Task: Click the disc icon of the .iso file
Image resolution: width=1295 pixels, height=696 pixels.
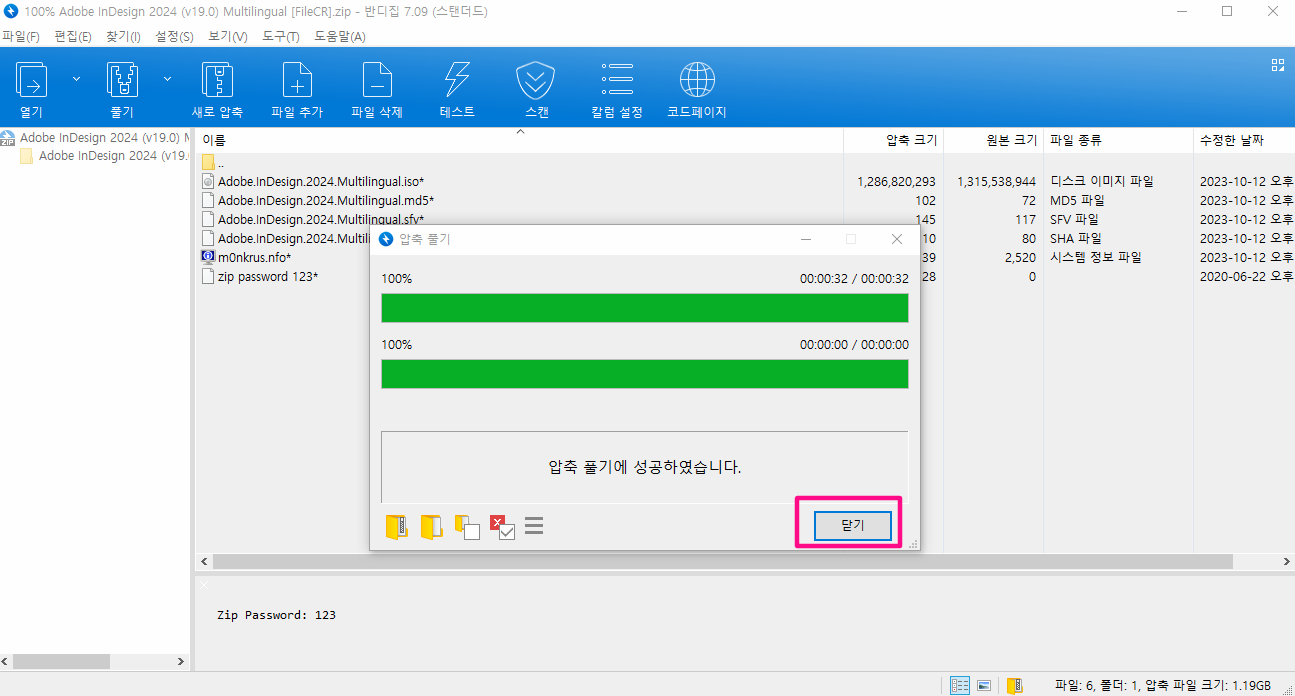Action: pos(208,182)
